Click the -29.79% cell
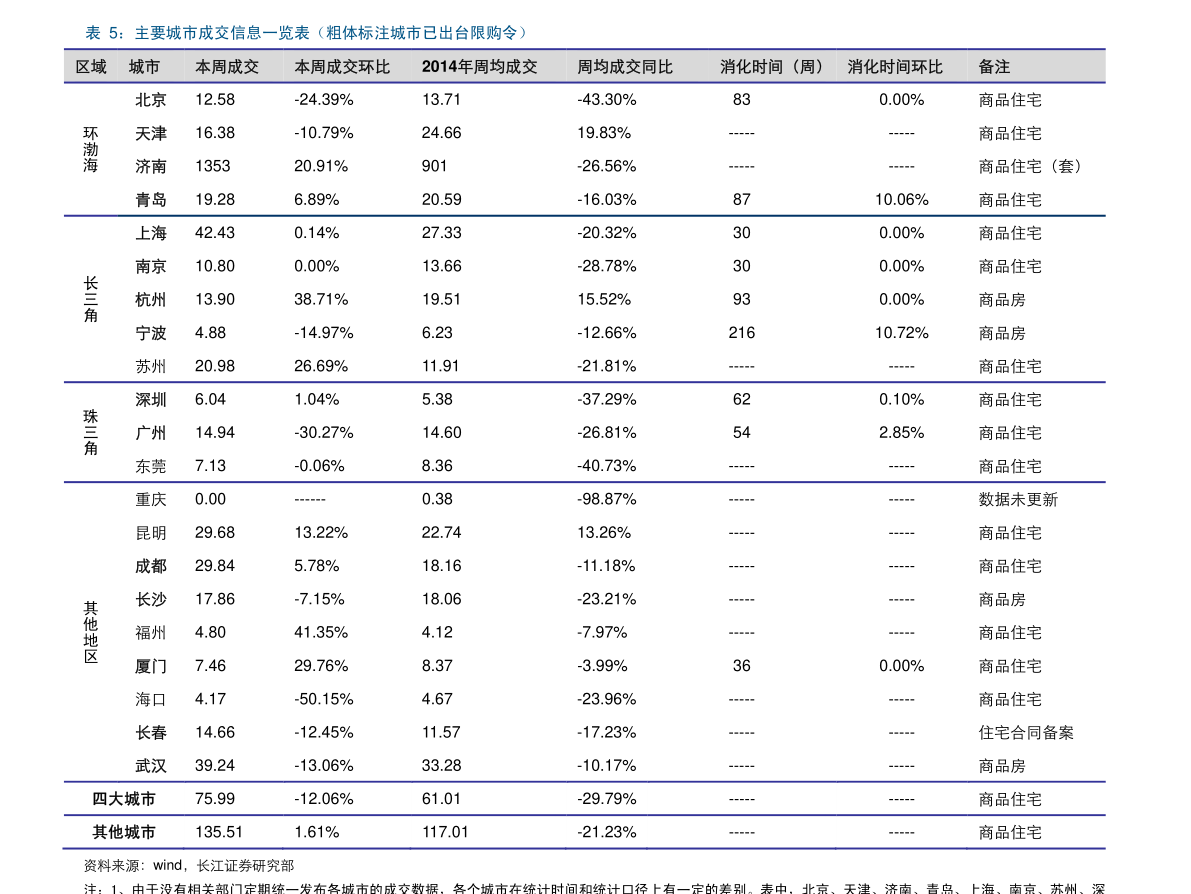 point(607,799)
